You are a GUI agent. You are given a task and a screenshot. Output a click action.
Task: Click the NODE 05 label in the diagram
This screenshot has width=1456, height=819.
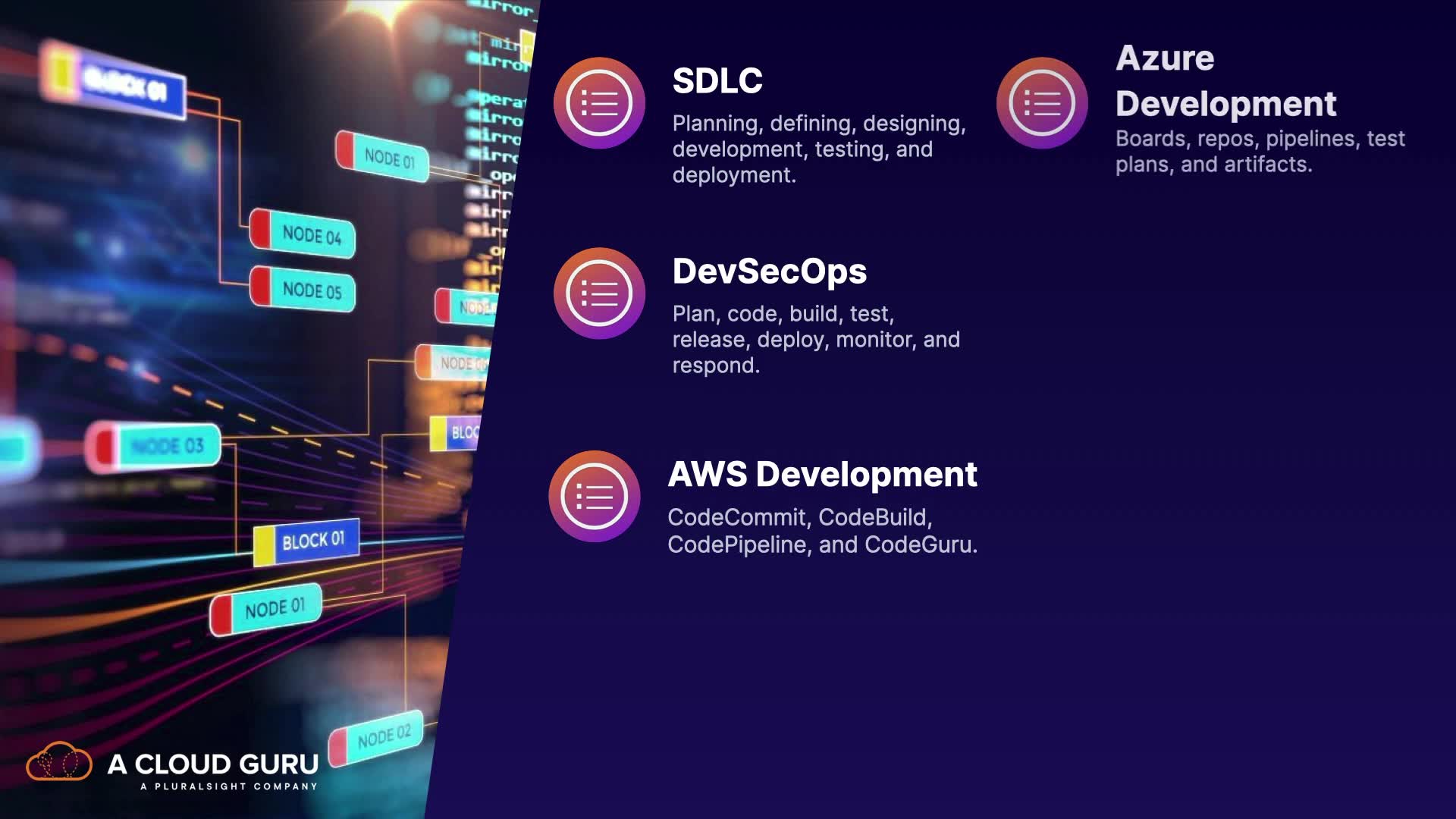tap(311, 290)
